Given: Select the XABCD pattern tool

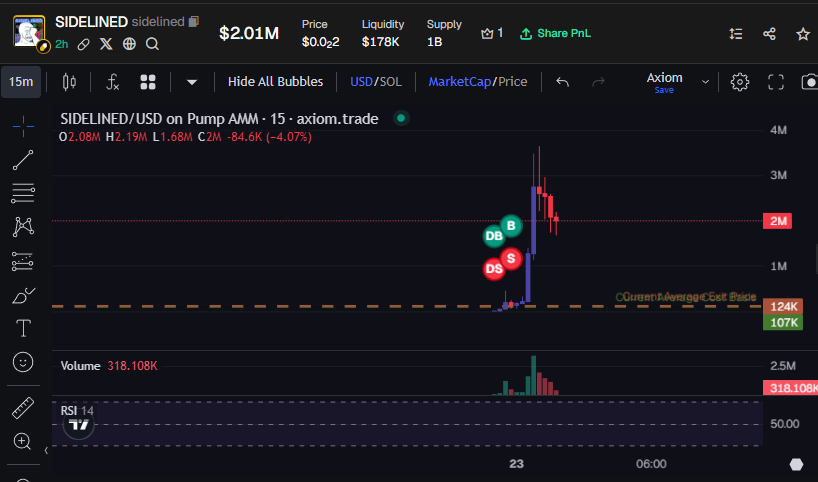Looking at the screenshot, I should (x=23, y=227).
